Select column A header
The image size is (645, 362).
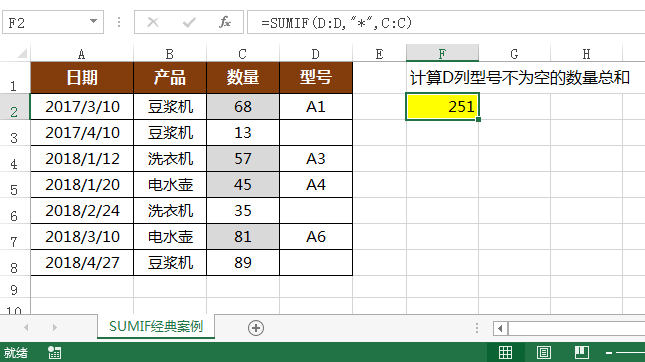pos(82,53)
